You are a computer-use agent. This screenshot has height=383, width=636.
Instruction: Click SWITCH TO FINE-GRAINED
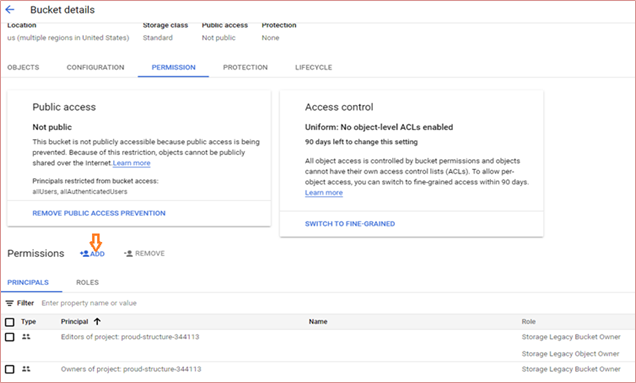(350, 224)
